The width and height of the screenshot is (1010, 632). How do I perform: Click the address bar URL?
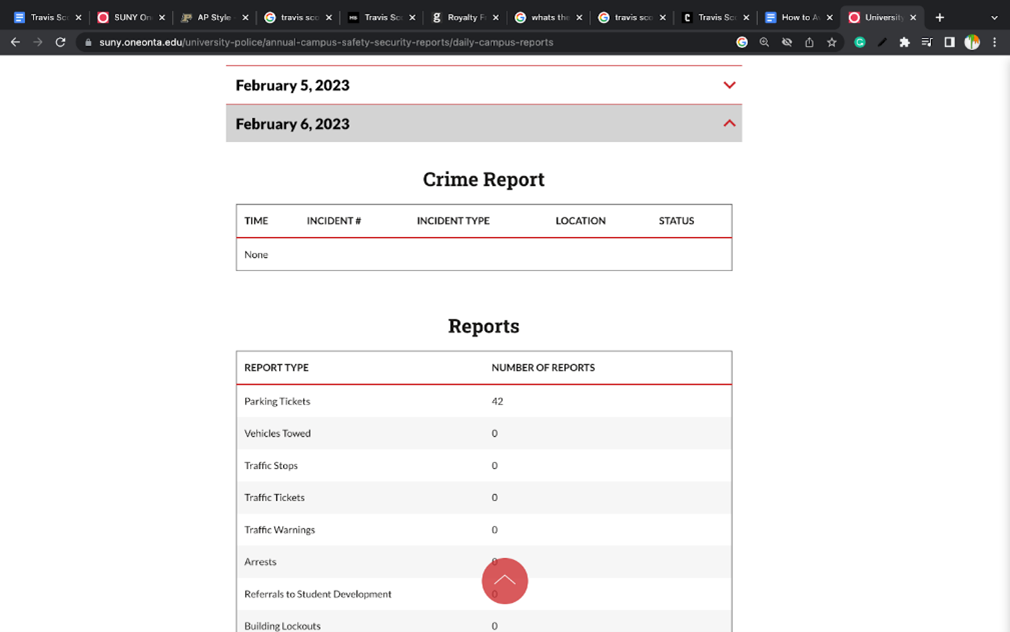click(326, 43)
